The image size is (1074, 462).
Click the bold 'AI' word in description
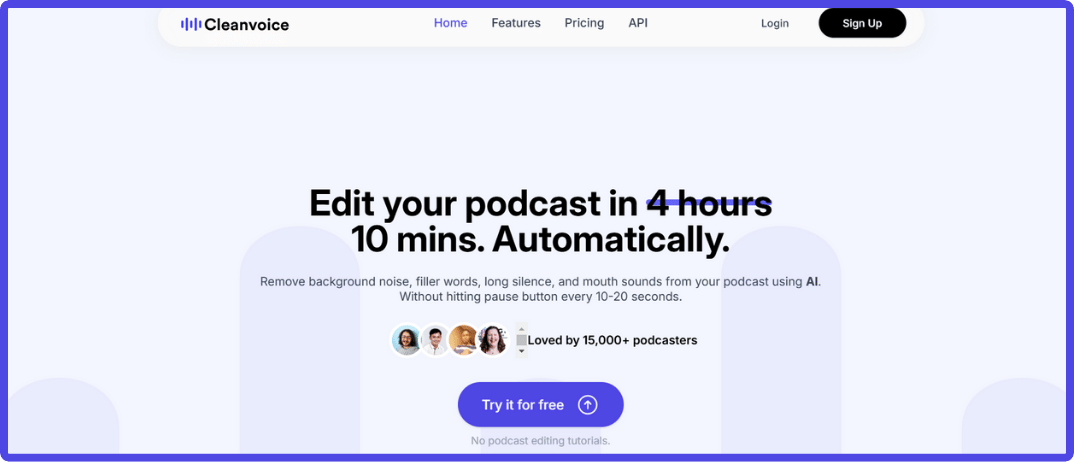pyautogui.click(x=812, y=282)
